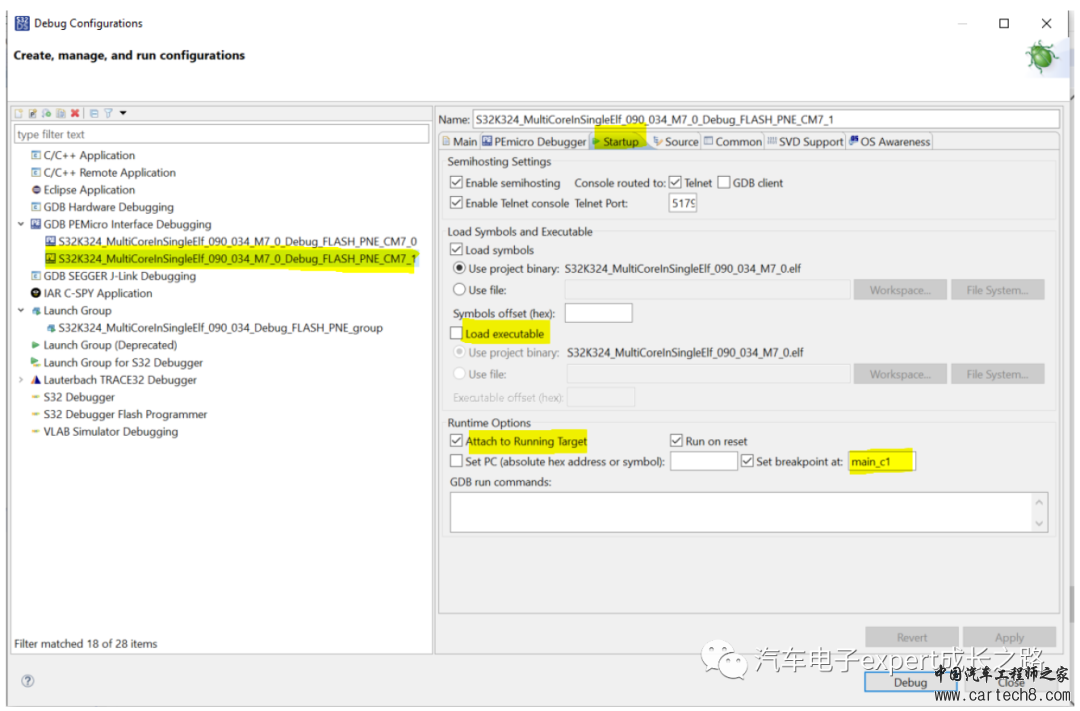The height and width of the screenshot is (711, 1080).
Task: Click the Debug button
Action: point(911,682)
